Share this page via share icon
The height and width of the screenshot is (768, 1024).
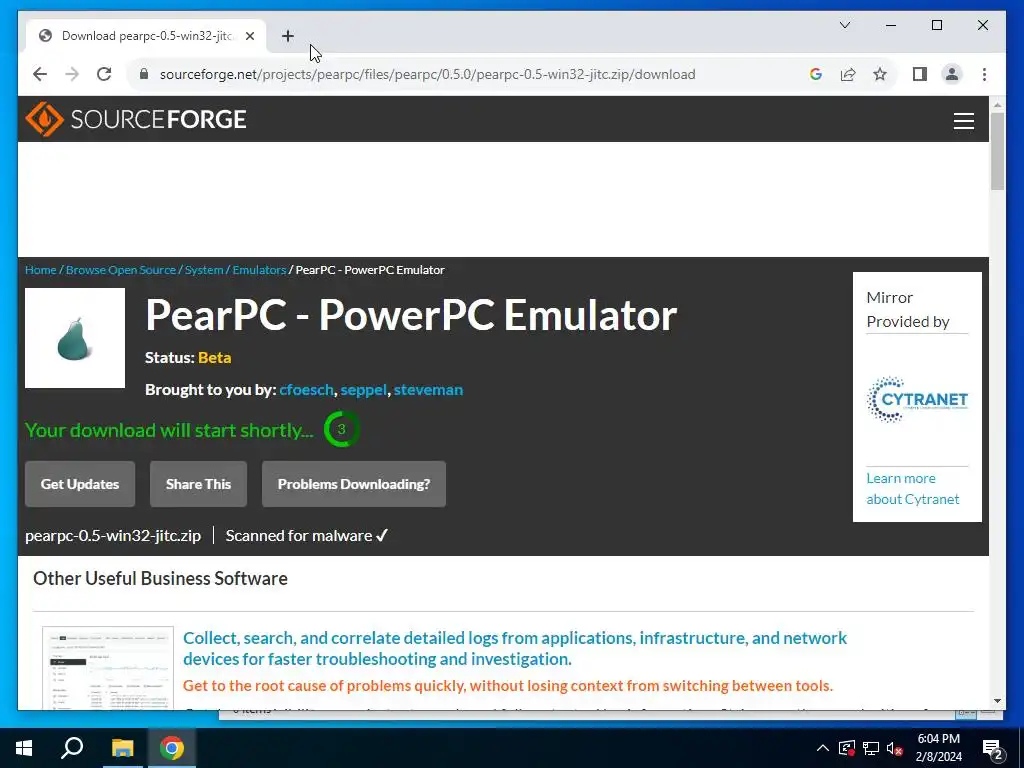point(848,74)
